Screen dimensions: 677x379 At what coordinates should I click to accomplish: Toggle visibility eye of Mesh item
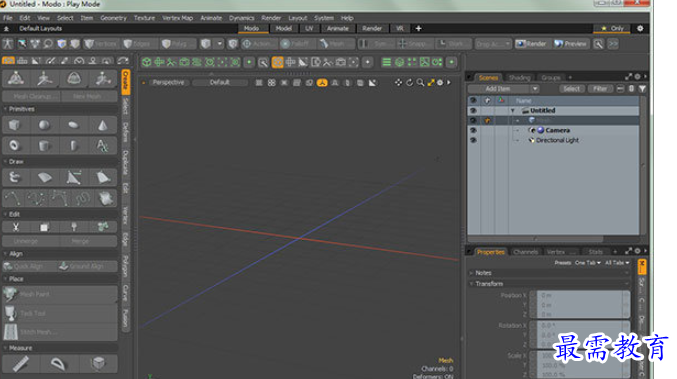point(473,120)
